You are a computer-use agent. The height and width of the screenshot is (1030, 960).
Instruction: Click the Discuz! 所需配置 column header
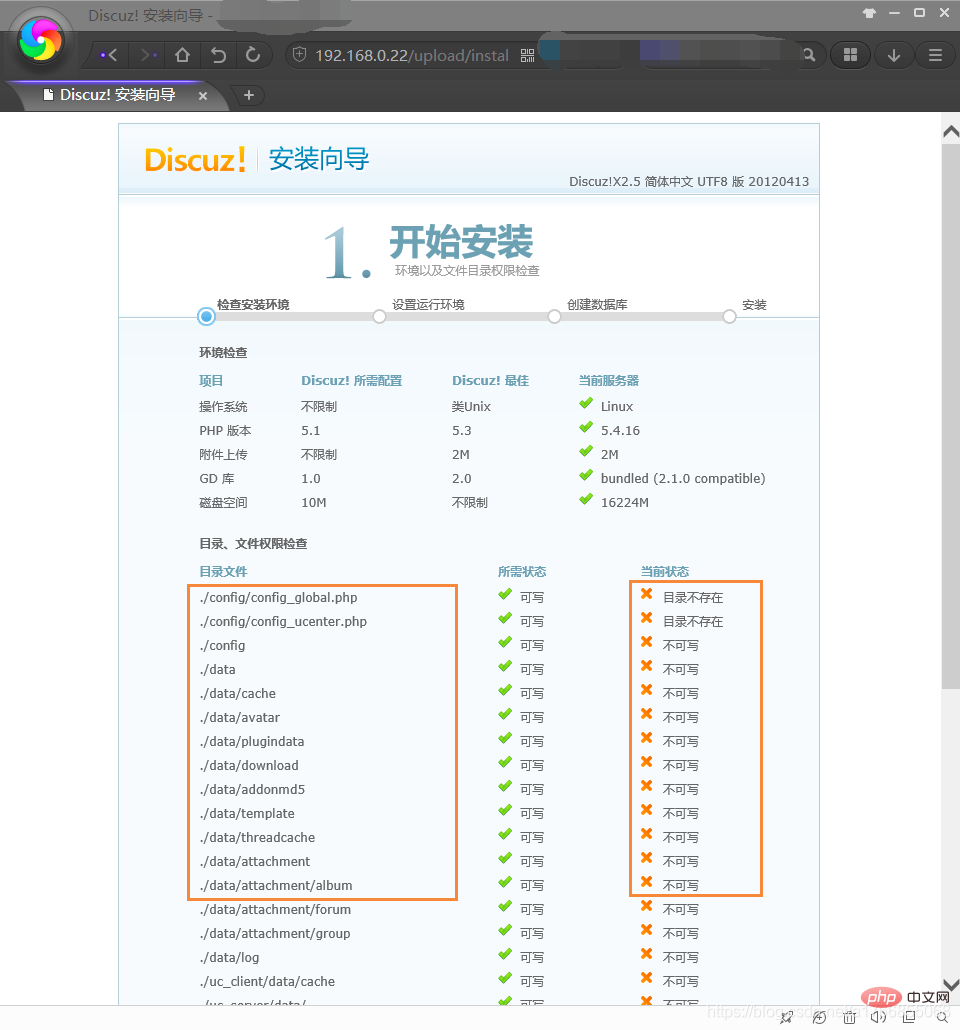tap(352, 381)
